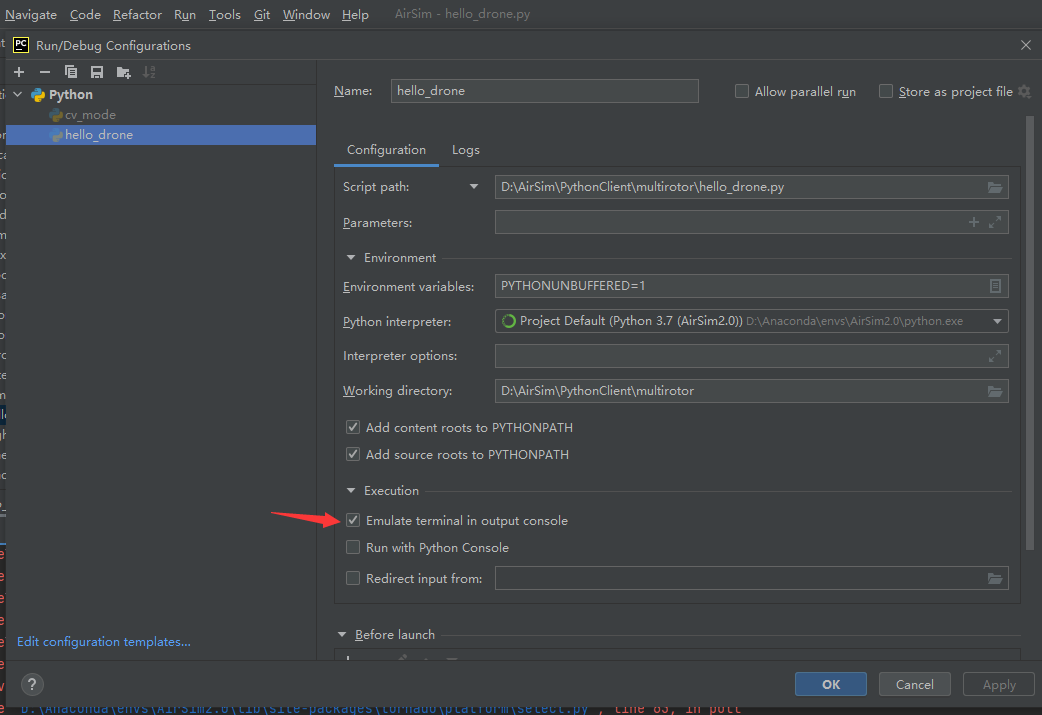Collapse the Environment section
Viewport: 1042px width, 715px height.
click(351, 258)
